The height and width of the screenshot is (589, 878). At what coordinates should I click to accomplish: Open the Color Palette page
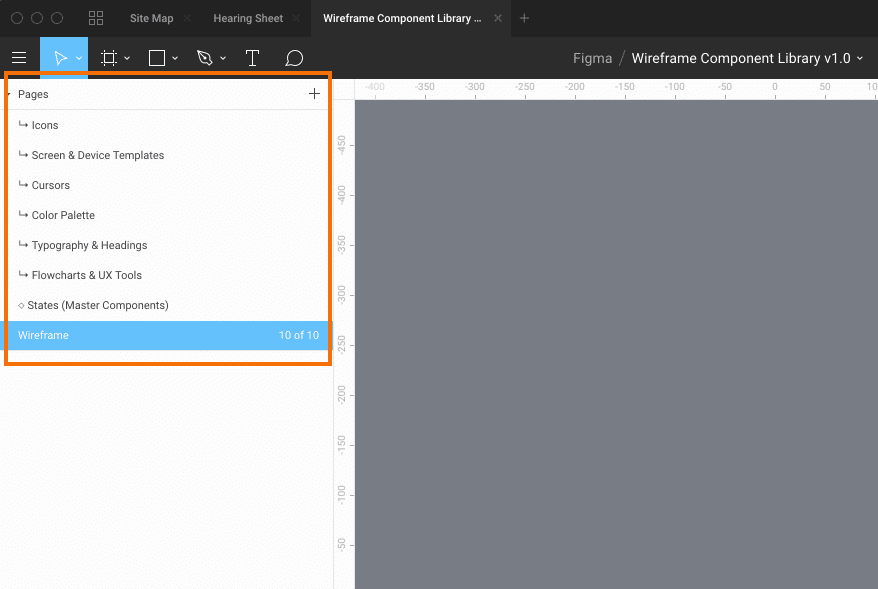point(167,215)
